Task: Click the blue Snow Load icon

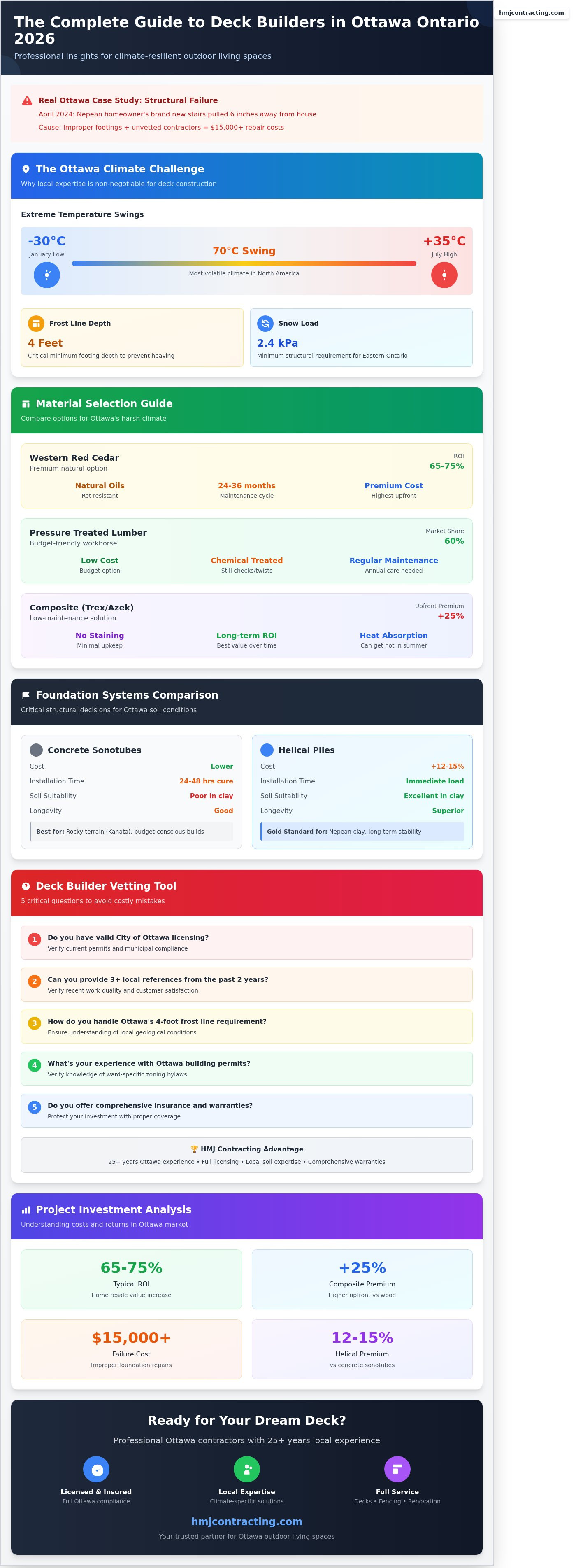Action: (265, 324)
